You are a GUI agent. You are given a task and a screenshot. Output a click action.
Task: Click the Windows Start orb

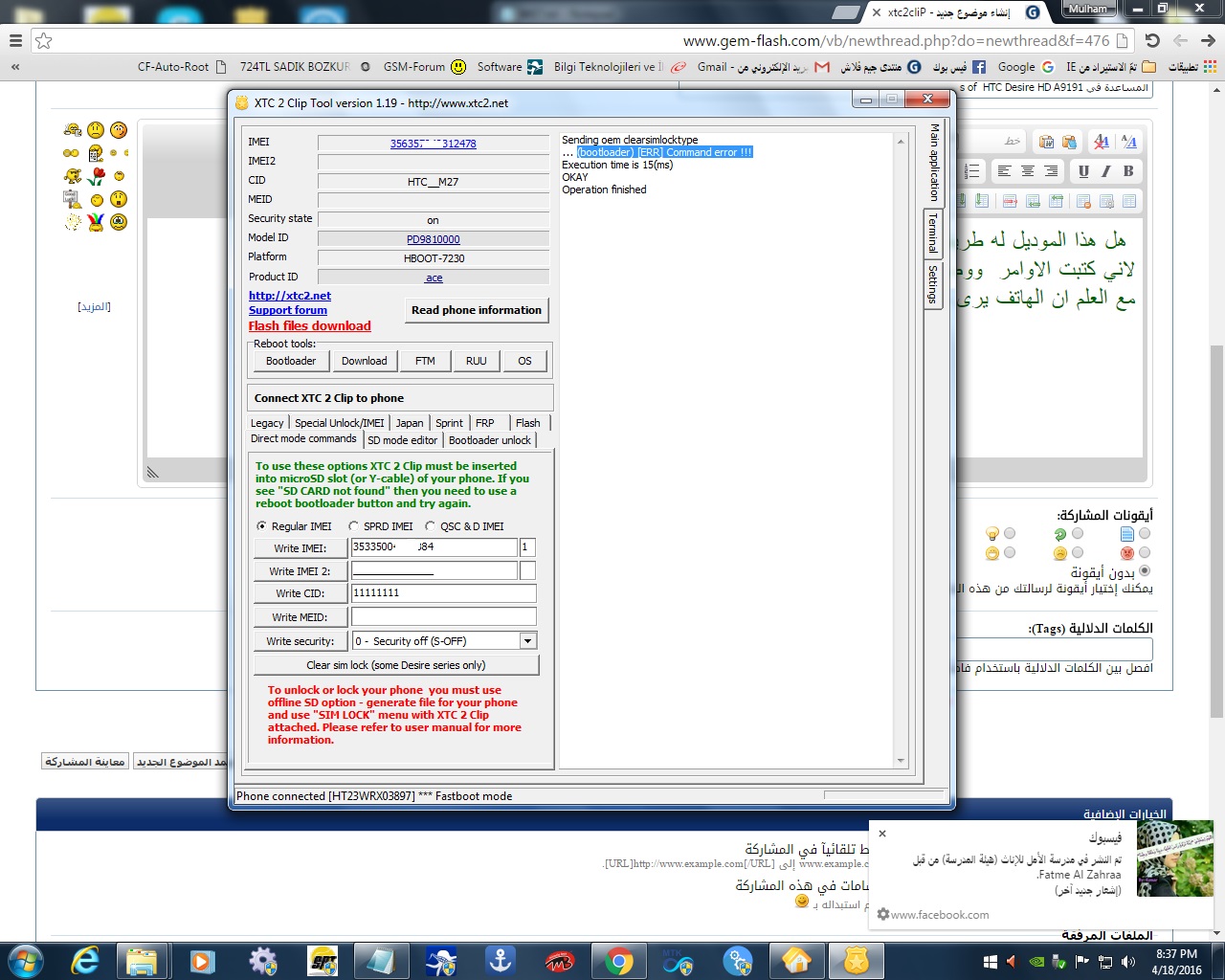(x=25, y=961)
